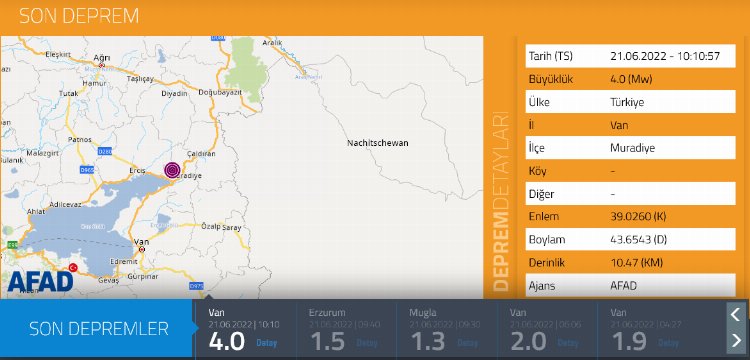Click the Ağrı city marker on the map

tap(101, 65)
